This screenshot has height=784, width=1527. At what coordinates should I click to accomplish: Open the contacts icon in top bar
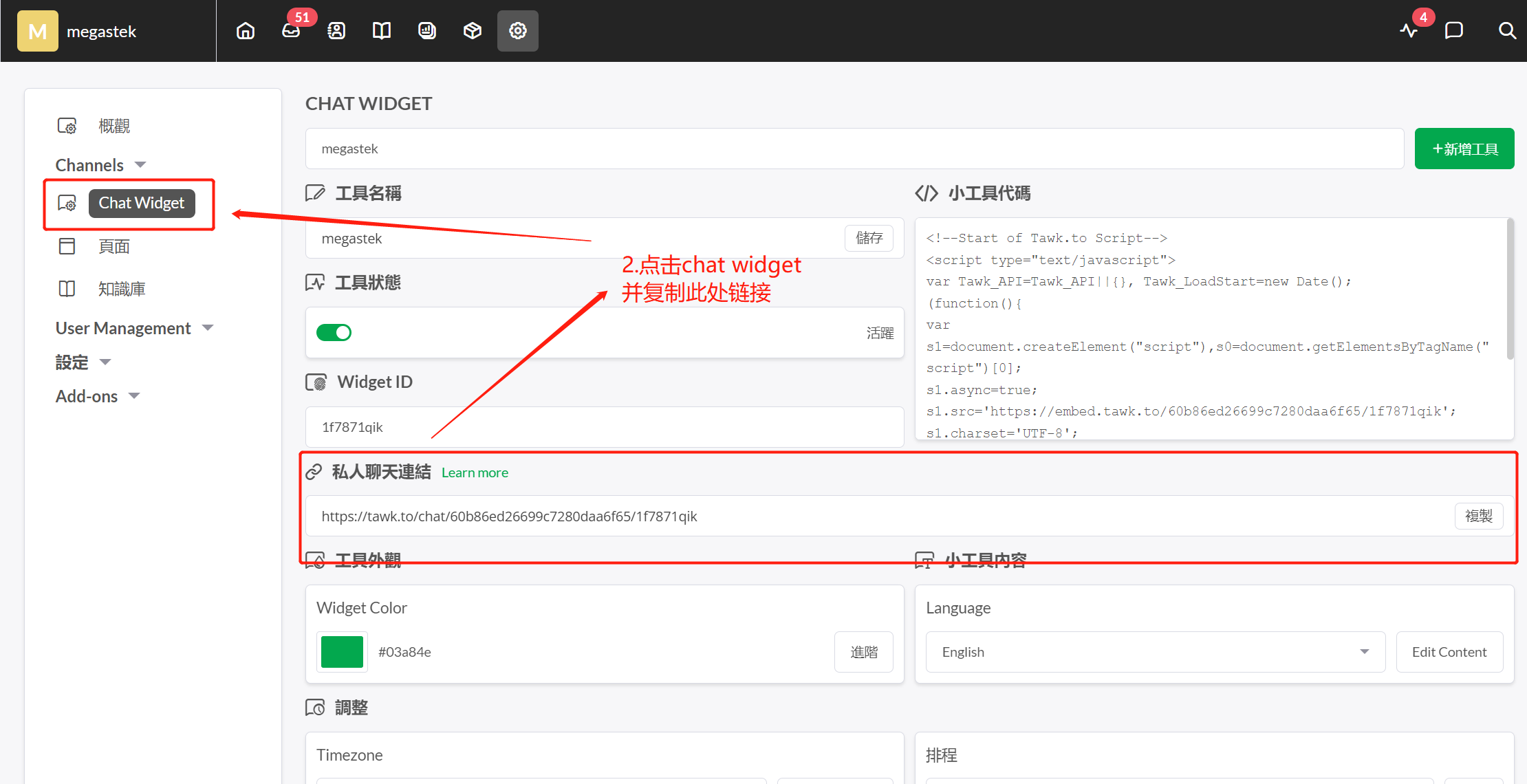336,31
